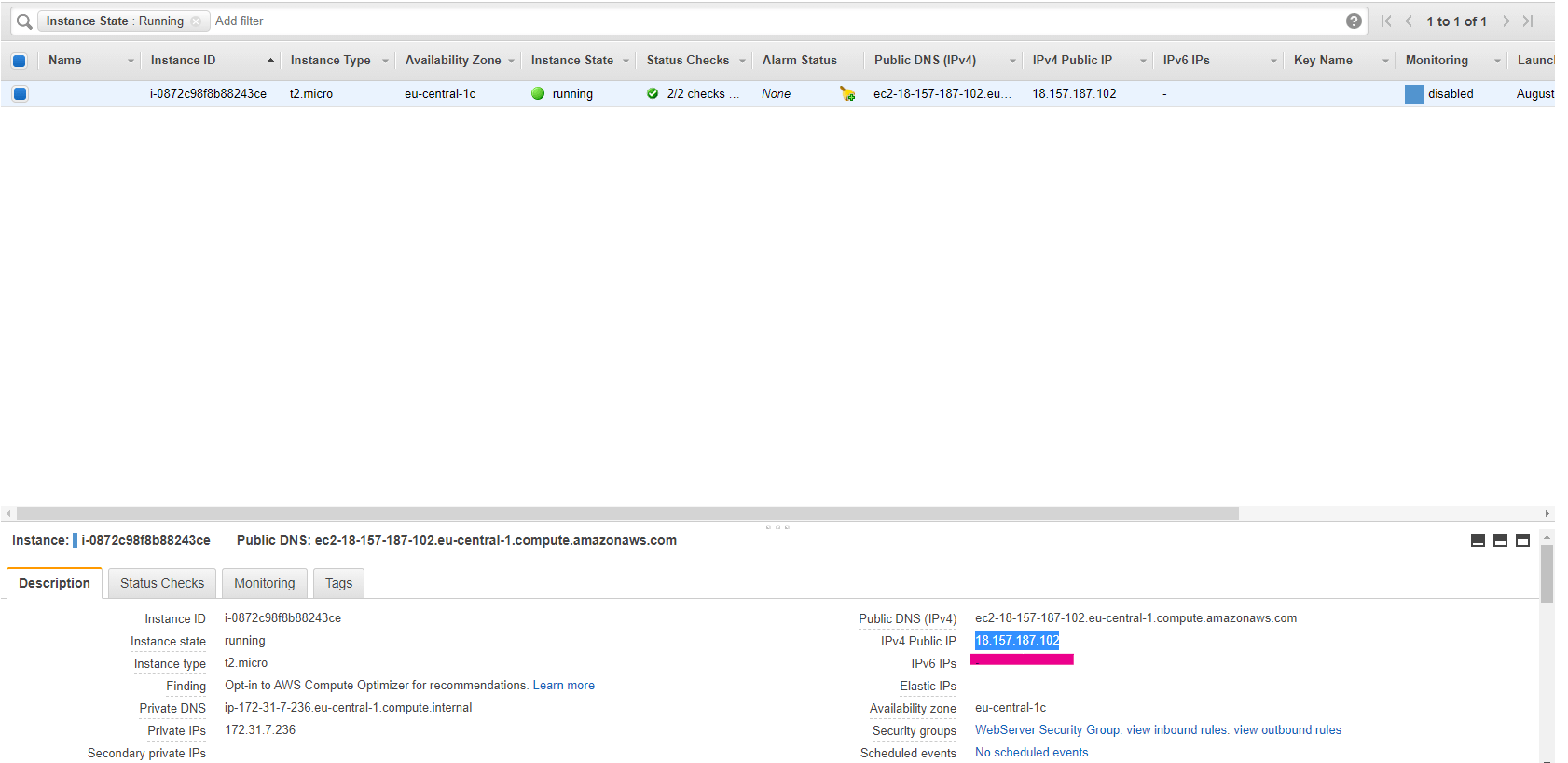This screenshot has height=763, width=1568.
Task: Switch to the Monitoring tab
Action: click(x=265, y=583)
